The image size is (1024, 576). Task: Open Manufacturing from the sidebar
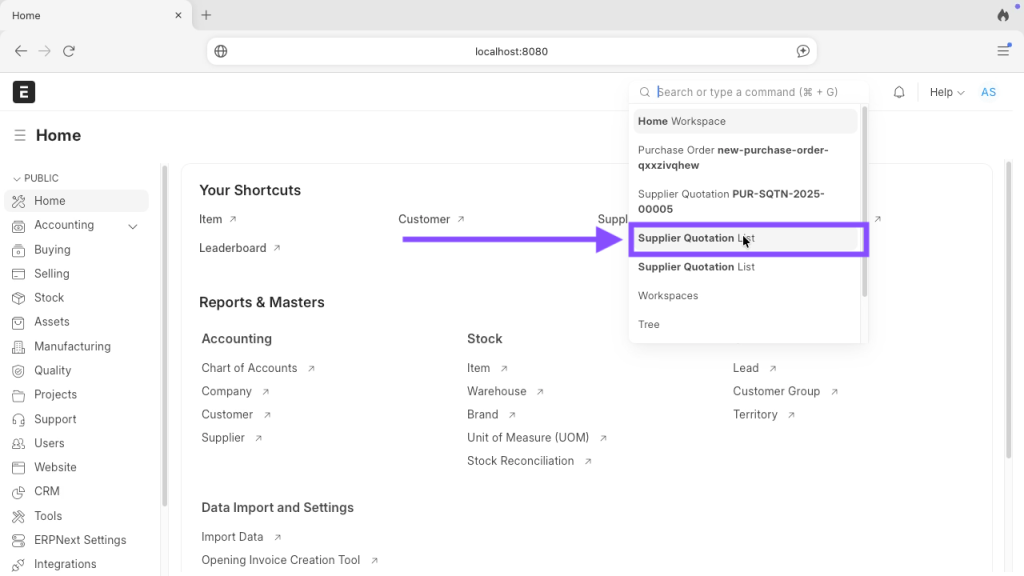[72, 346]
